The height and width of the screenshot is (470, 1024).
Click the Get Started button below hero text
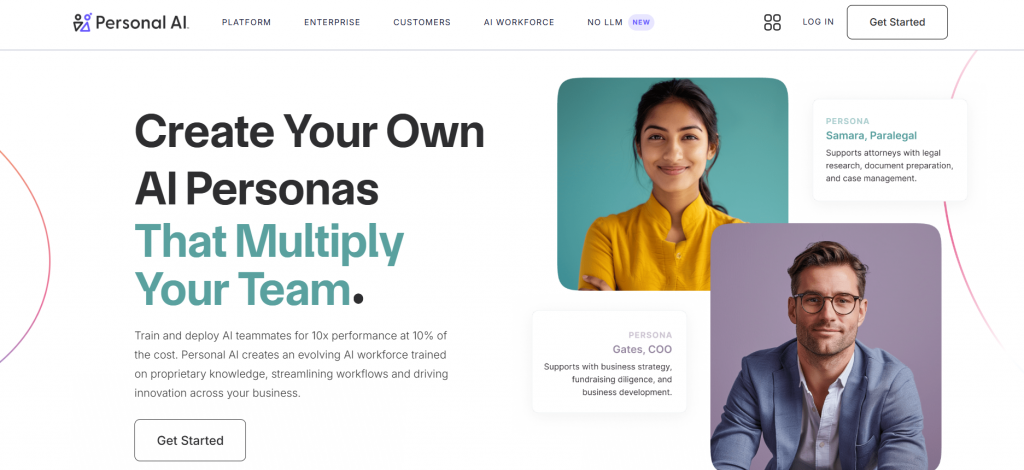pyautogui.click(x=190, y=440)
